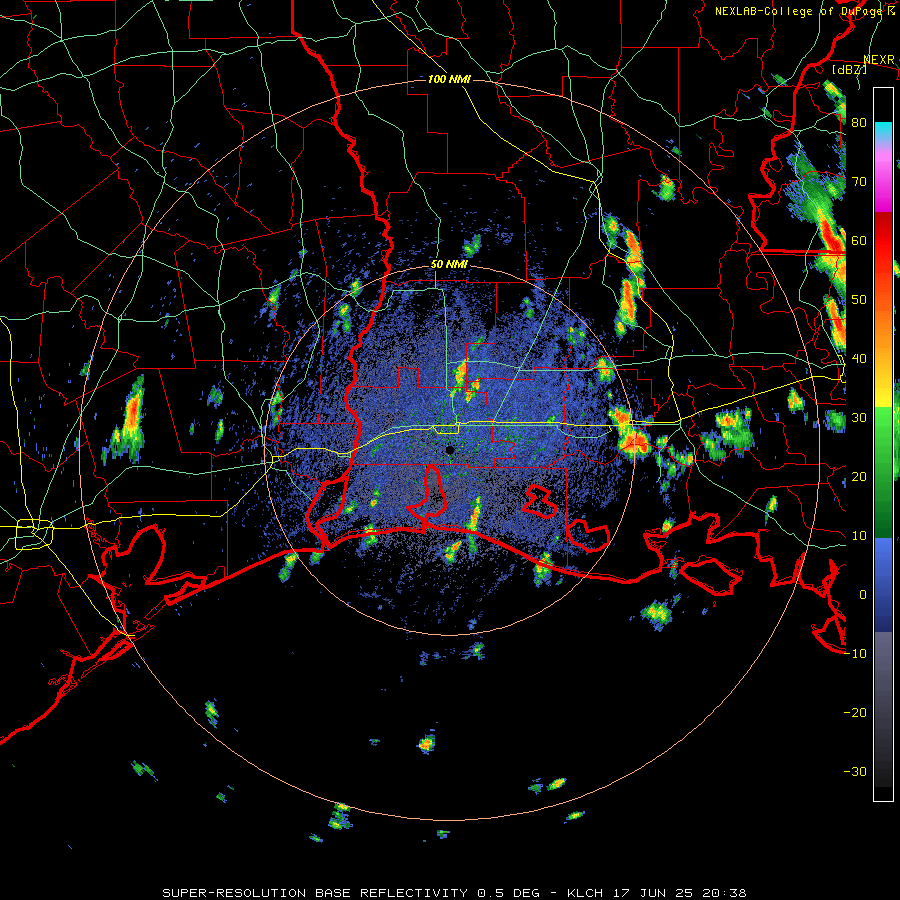Click the 0 value on the dBZ scale

coord(863,595)
